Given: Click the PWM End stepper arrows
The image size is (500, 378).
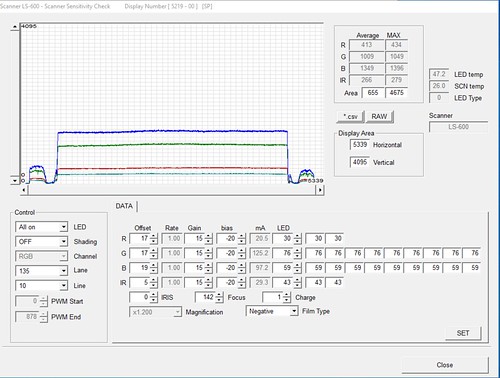Looking at the screenshot, I should point(44,317).
